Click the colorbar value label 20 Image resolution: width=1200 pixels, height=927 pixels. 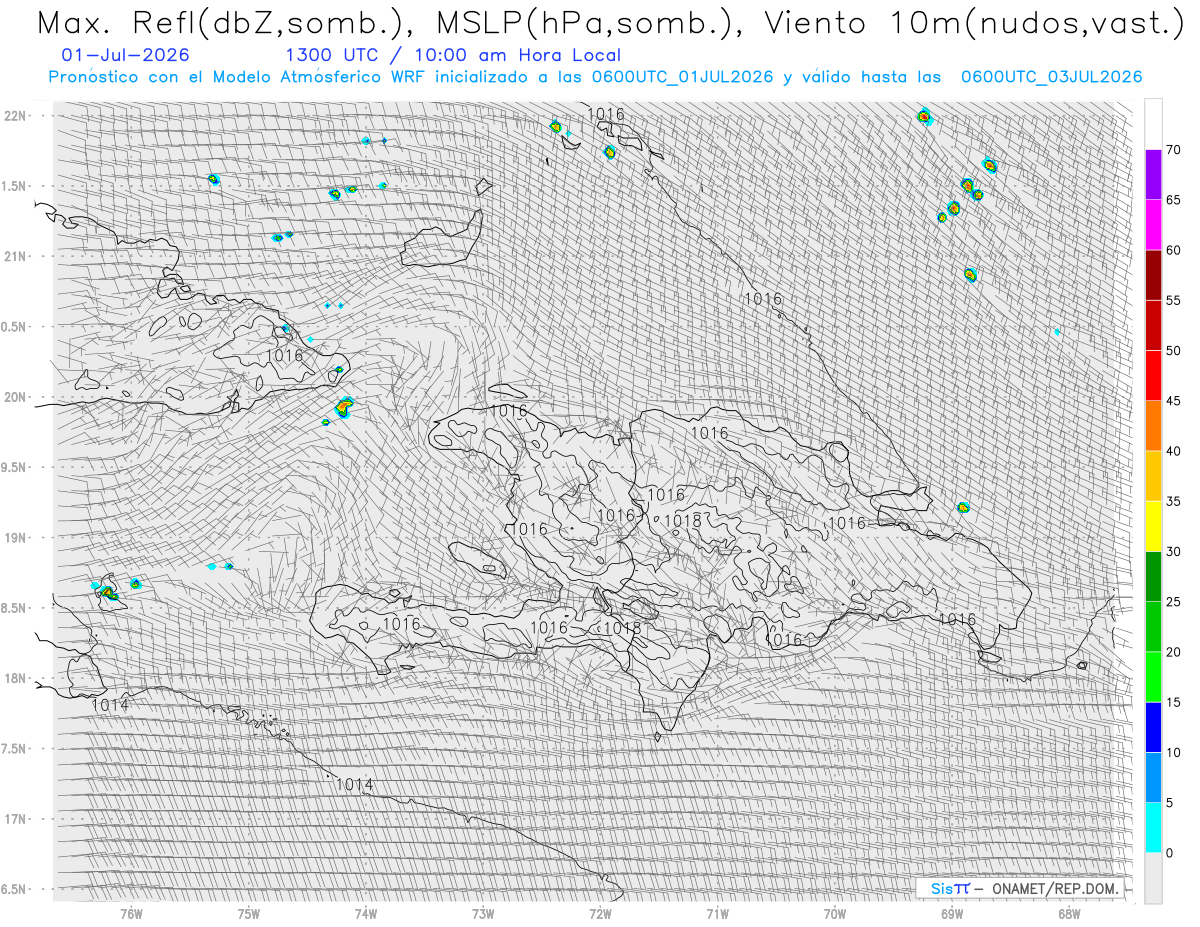(1173, 652)
